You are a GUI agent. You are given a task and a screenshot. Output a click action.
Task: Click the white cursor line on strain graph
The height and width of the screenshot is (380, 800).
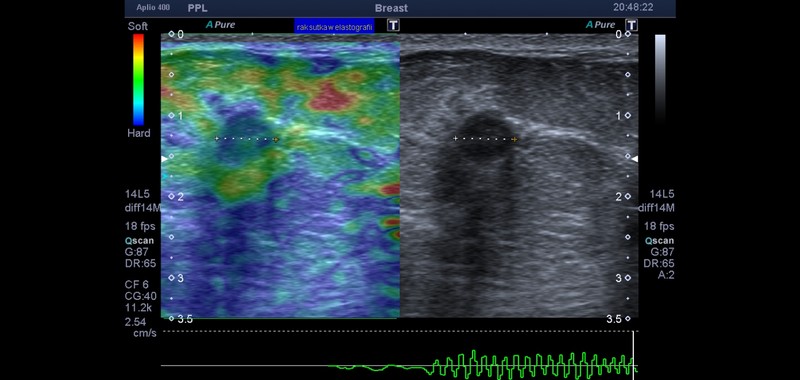pyautogui.click(x=634, y=356)
